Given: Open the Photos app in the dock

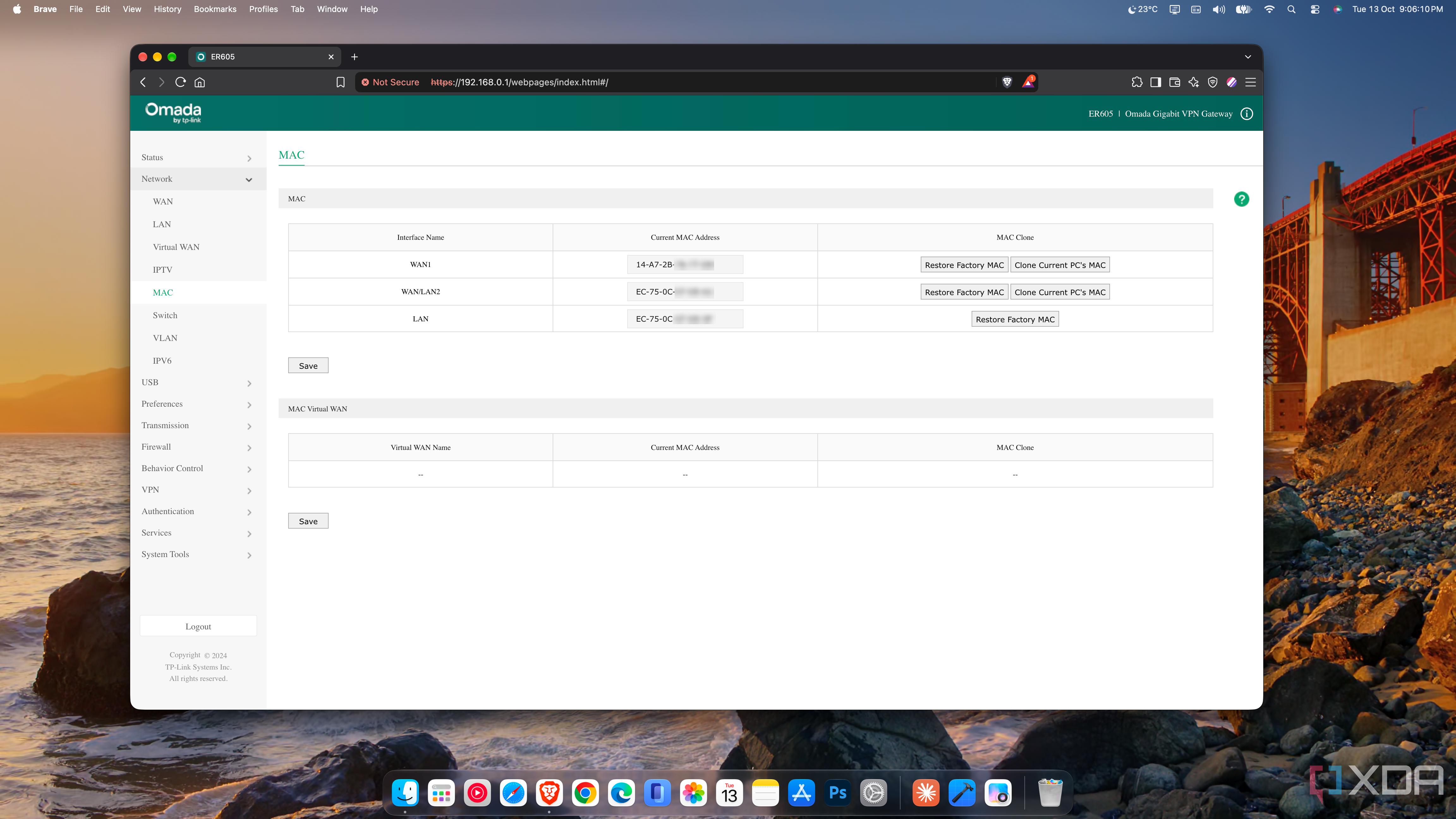Looking at the screenshot, I should [694, 793].
